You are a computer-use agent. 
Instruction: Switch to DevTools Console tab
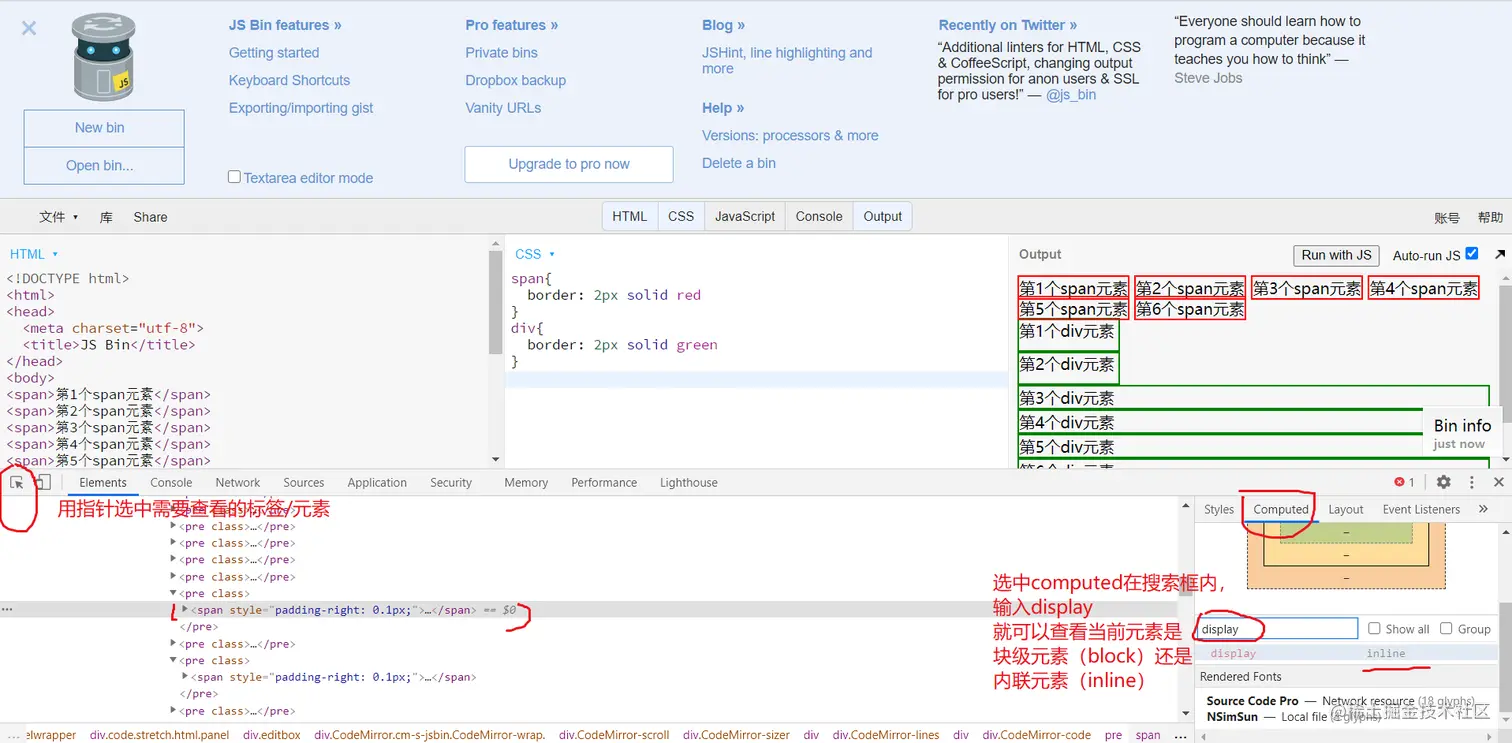click(x=171, y=482)
